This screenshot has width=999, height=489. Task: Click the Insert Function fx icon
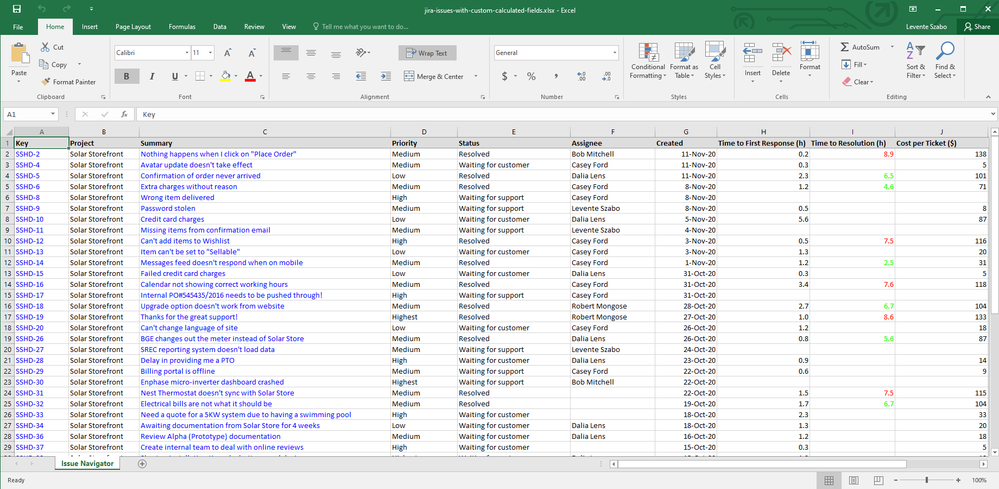[124, 115]
